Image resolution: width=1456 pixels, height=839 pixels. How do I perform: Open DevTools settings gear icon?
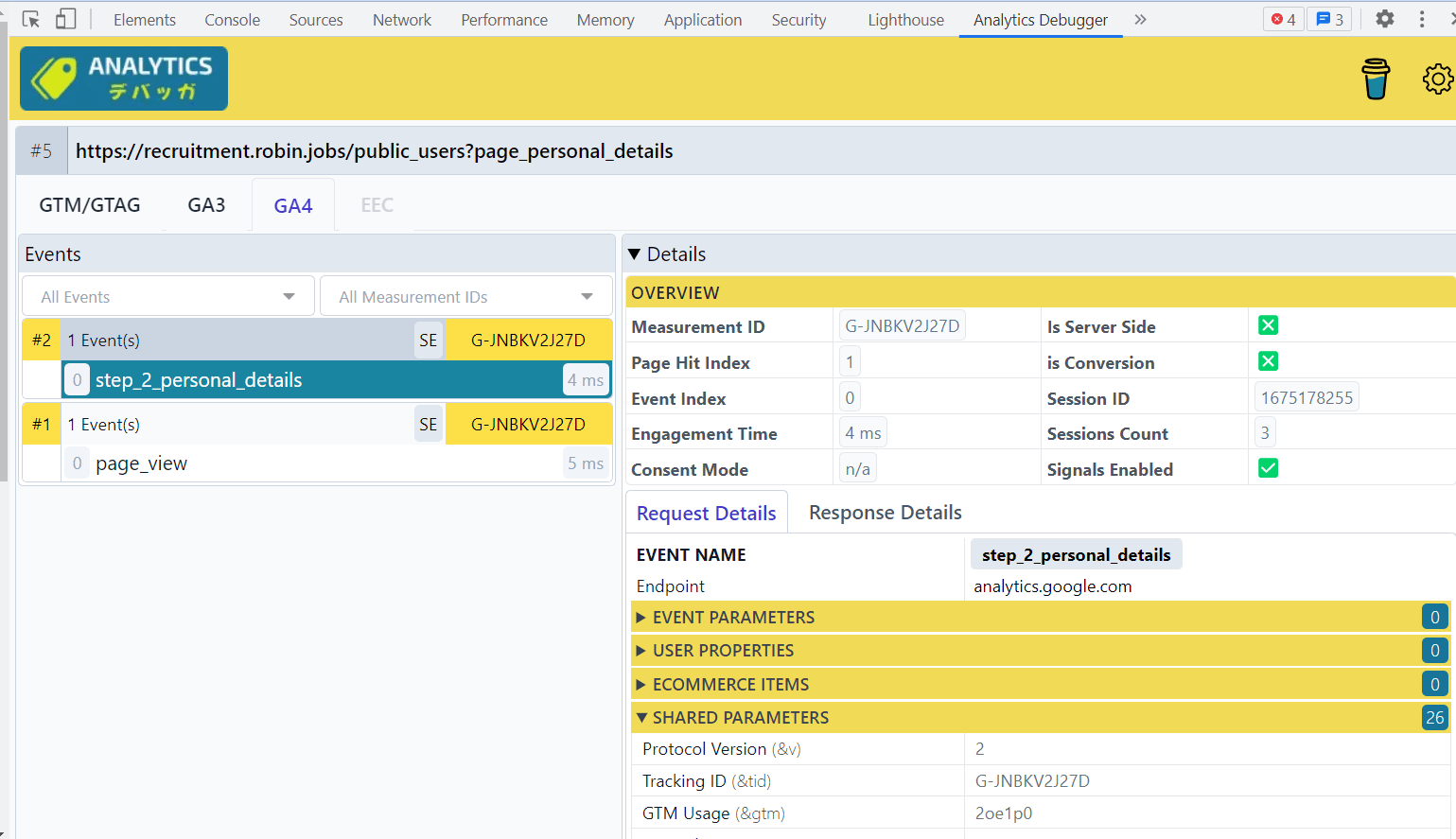coord(1384,19)
